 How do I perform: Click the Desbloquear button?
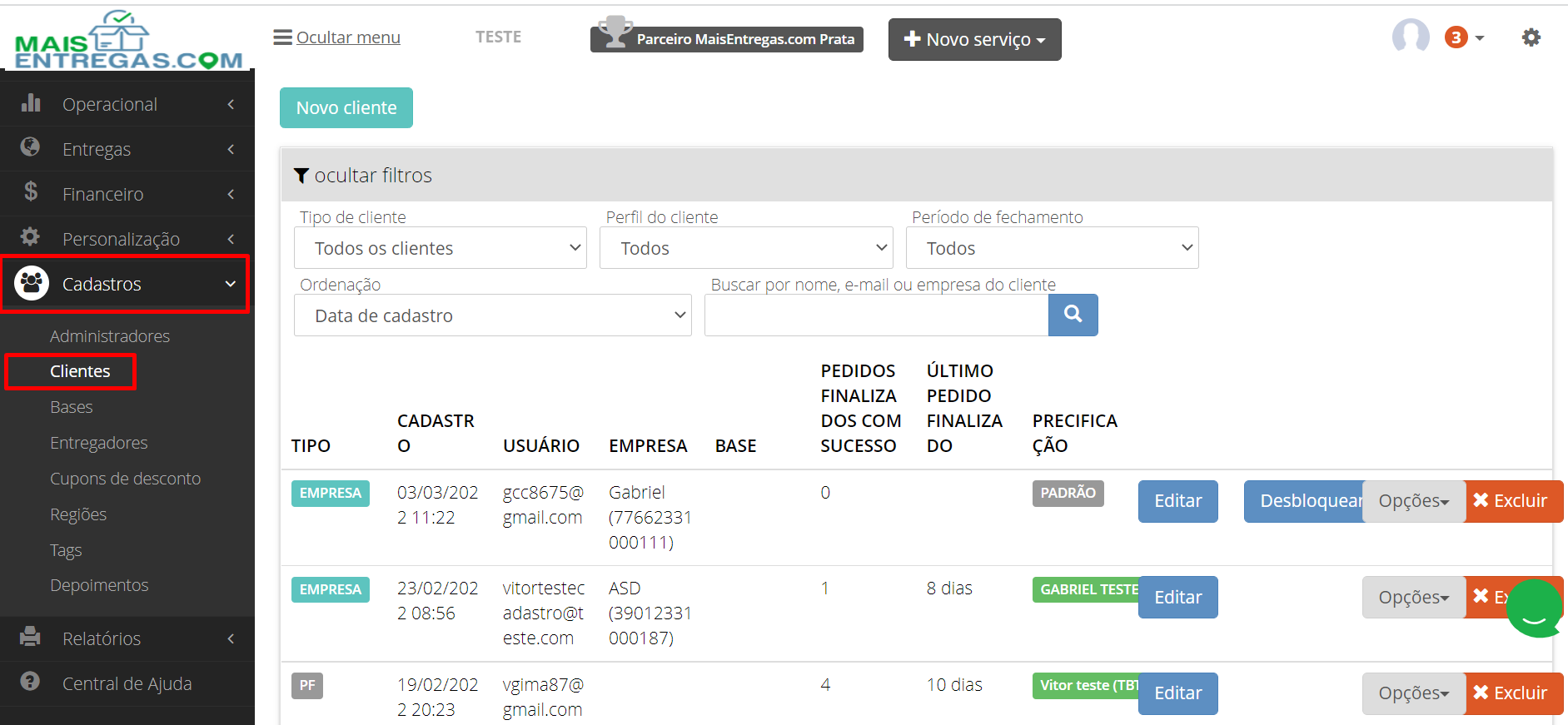[1304, 501]
